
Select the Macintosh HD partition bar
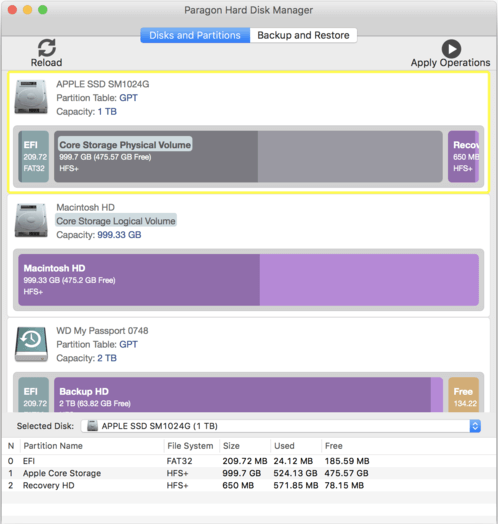click(248, 280)
